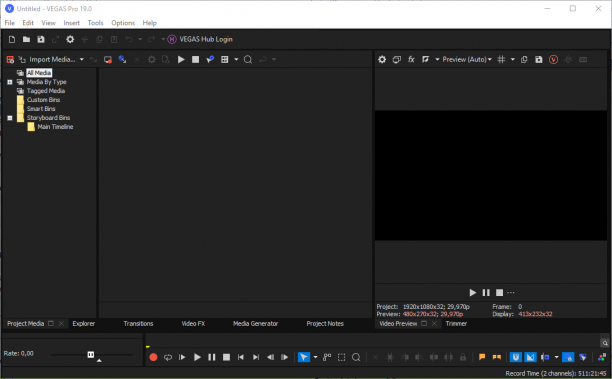
Task: Switch to the Project Notes tab
Action: click(325, 324)
